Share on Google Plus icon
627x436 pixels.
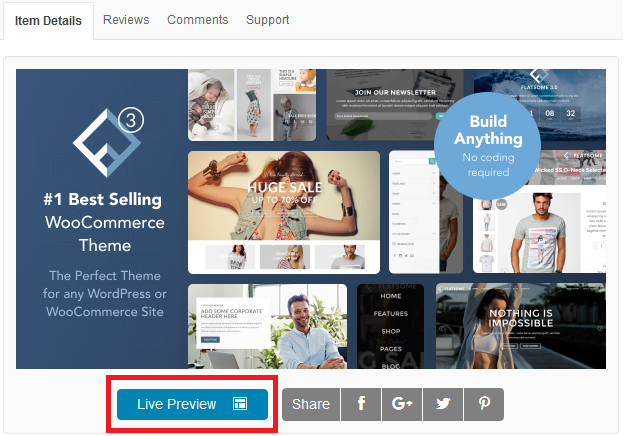(x=402, y=404)
